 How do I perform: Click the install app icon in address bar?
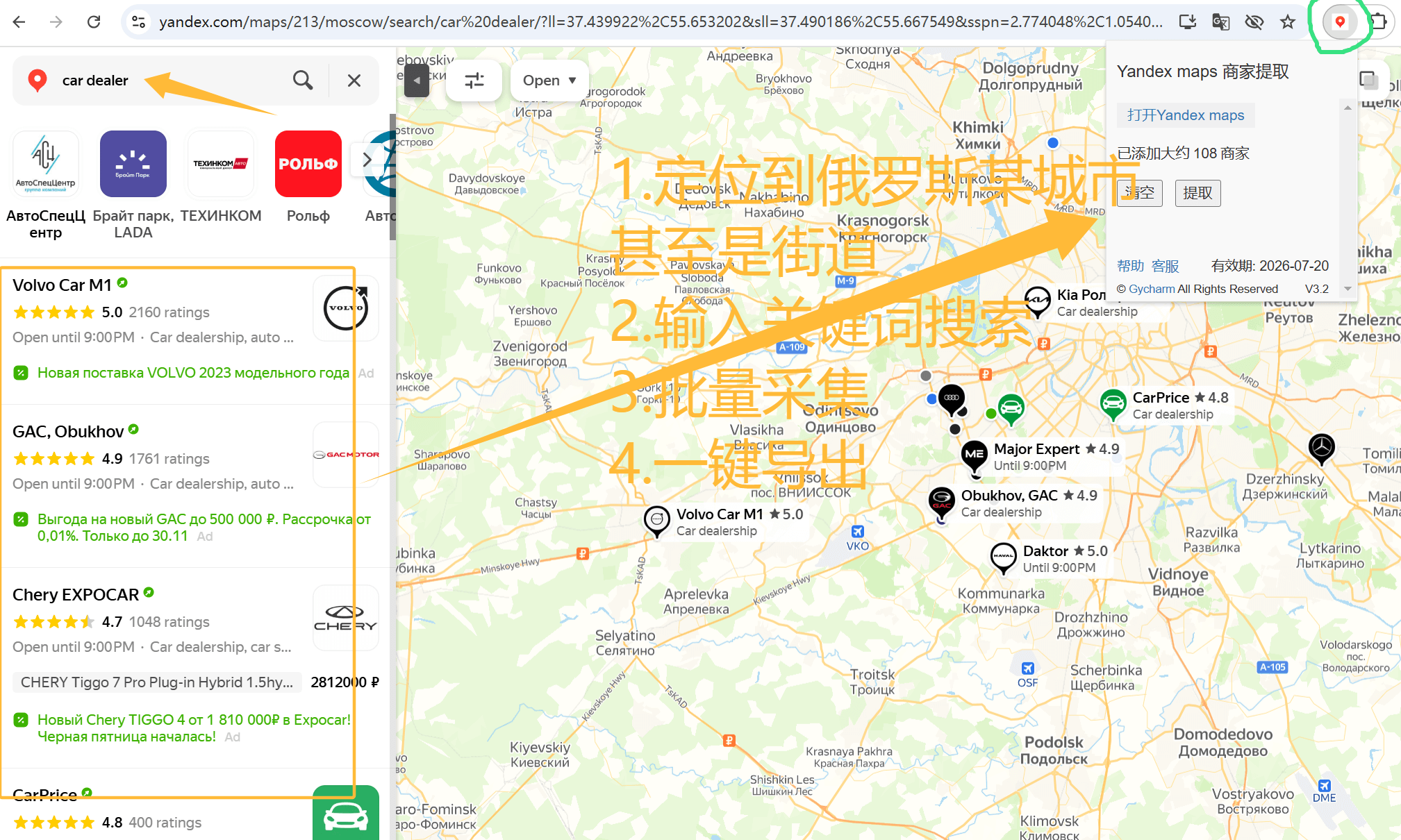(x=1188, y=22)
